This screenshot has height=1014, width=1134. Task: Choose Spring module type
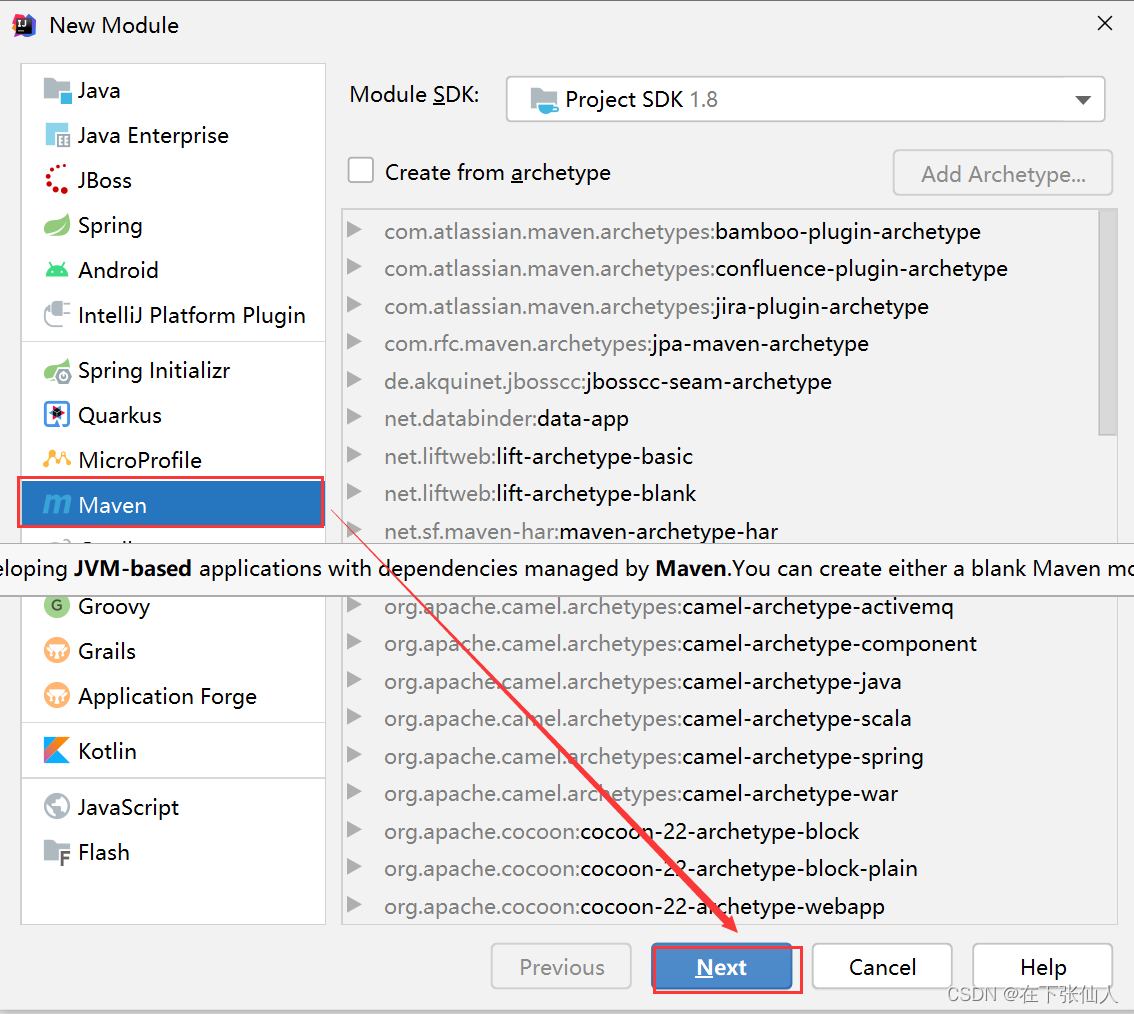tap(173, 225)
